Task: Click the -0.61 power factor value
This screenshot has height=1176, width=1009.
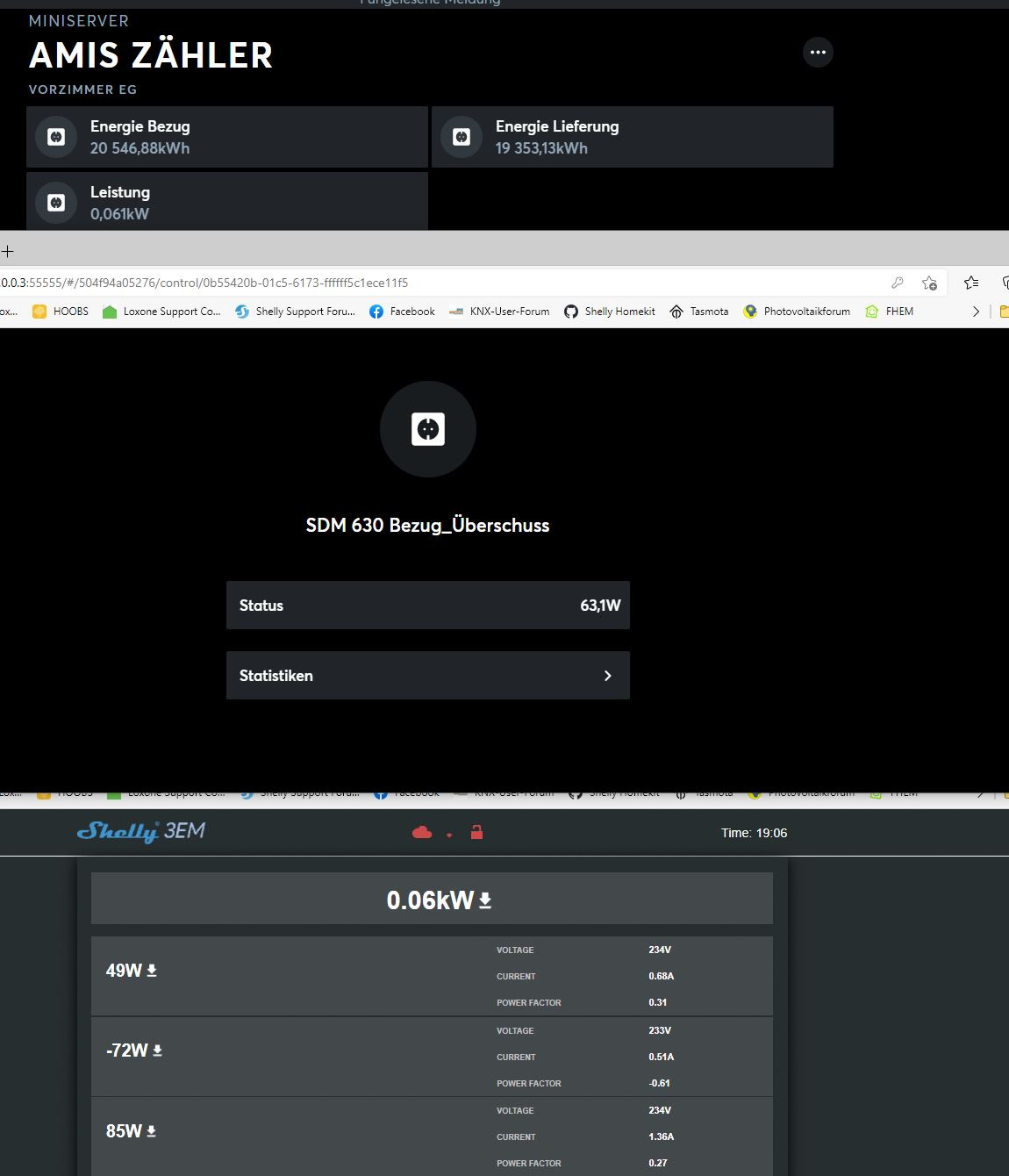Action: [659, 1083]
